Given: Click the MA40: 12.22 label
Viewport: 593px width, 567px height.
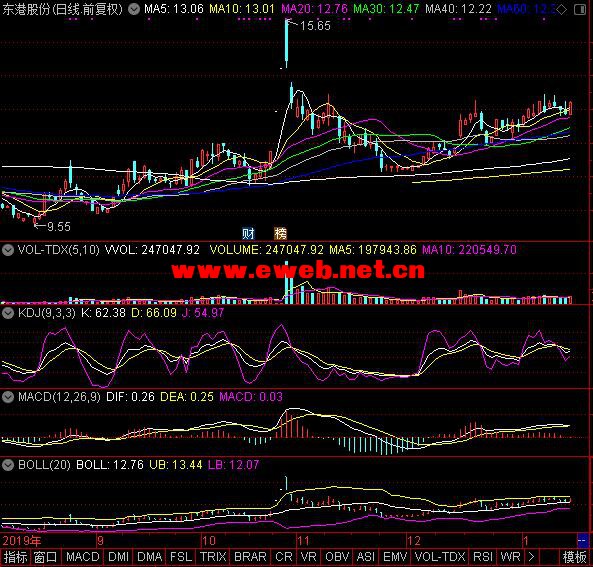Looking at the screenshot, I should (458, 9).
